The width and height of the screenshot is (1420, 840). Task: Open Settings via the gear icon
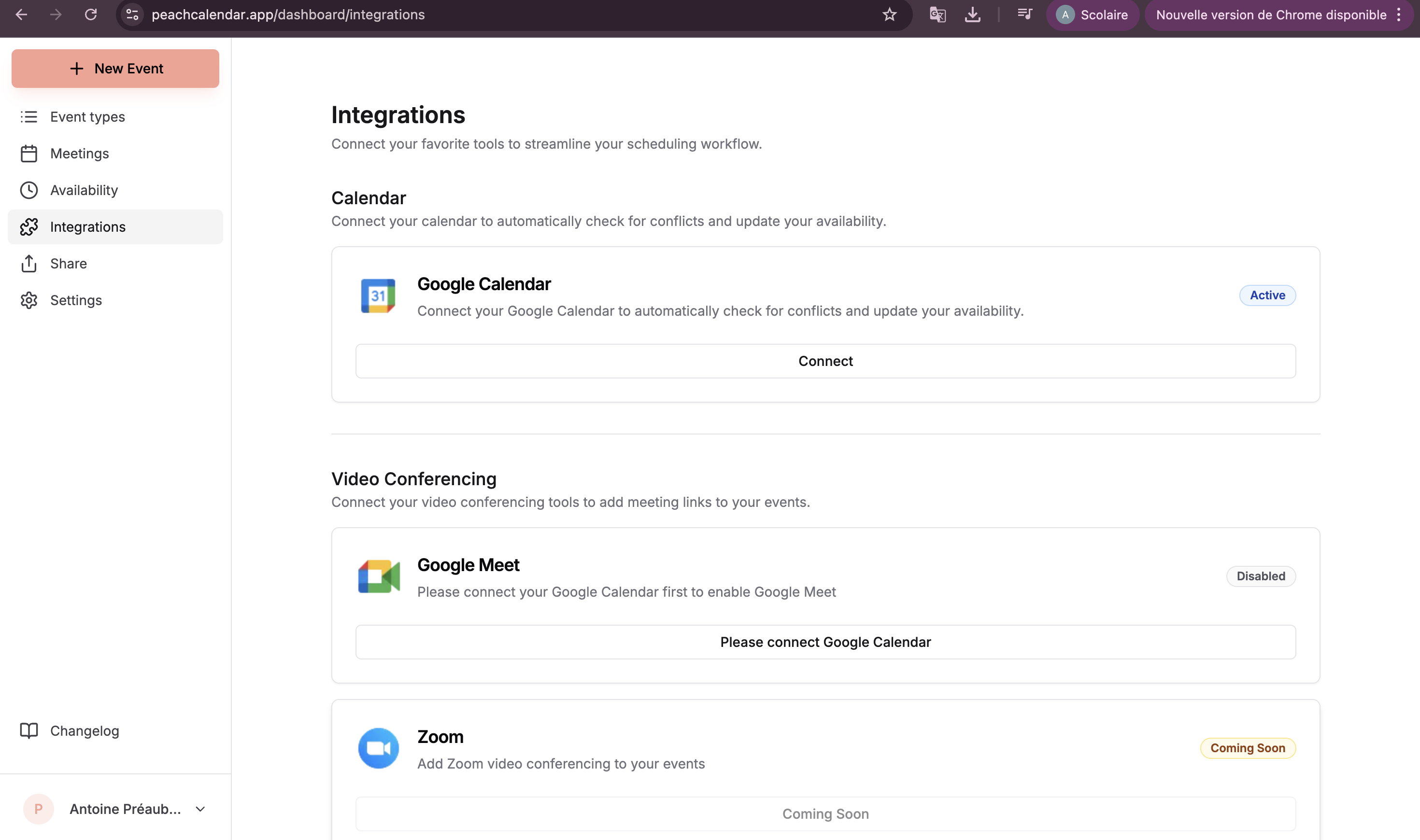pyautogui.click(x=29, y=300)
